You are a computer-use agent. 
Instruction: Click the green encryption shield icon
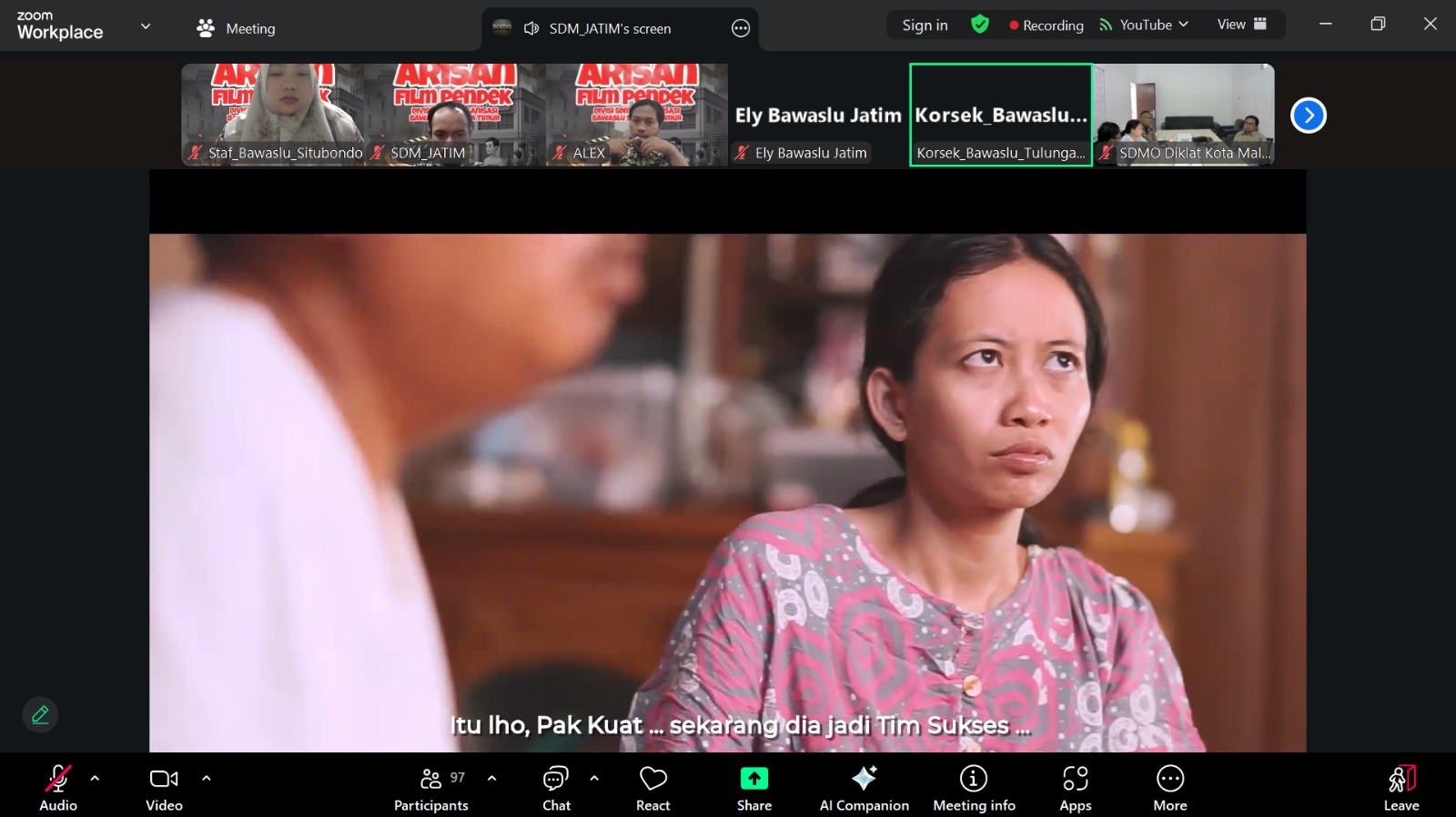[x=980, y=25]
